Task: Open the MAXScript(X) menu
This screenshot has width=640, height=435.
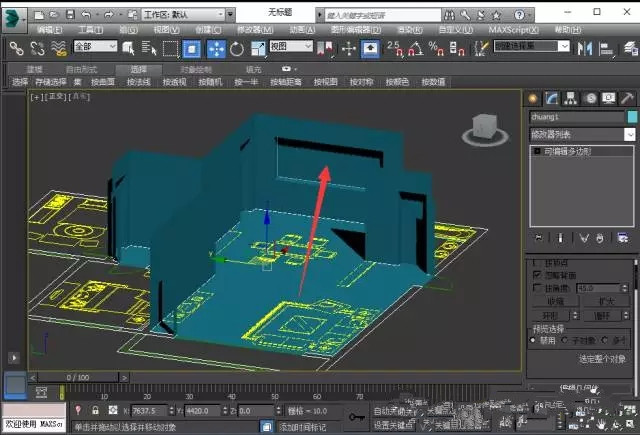Action: 513,30
